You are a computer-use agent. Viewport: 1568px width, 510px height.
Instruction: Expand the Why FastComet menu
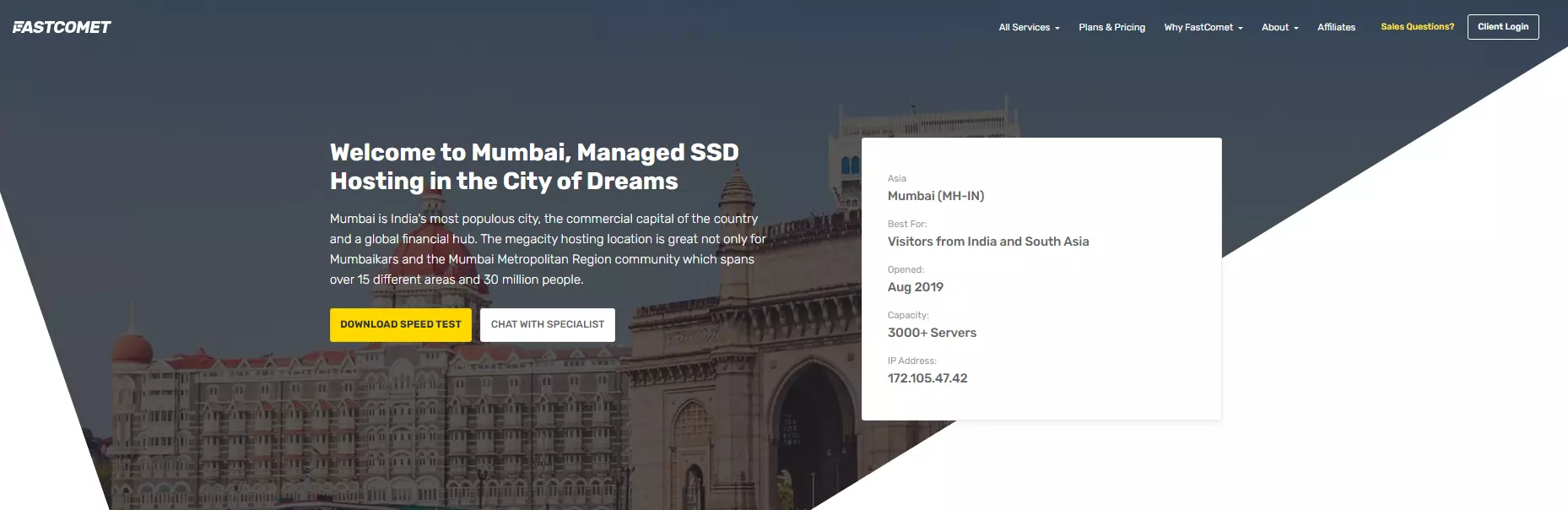(x=1203, y=27)
